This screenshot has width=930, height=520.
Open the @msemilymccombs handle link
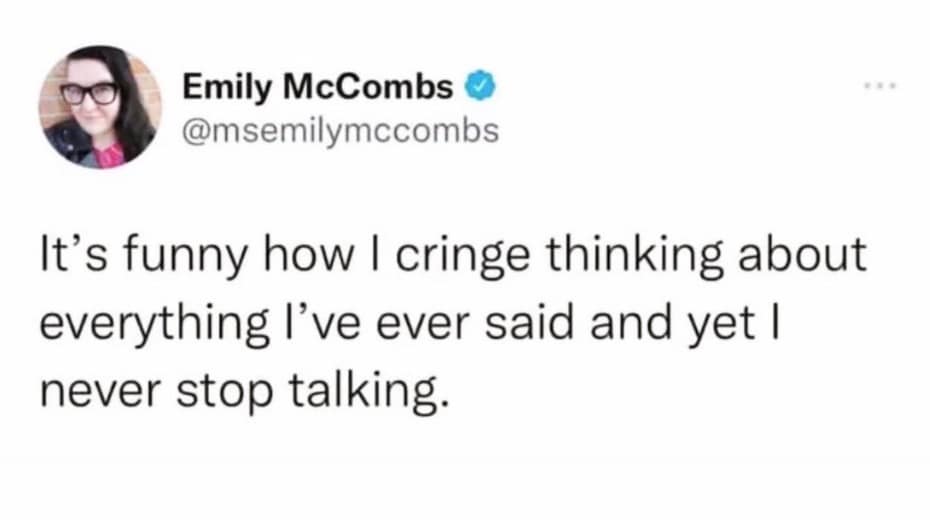pos(340,130)
